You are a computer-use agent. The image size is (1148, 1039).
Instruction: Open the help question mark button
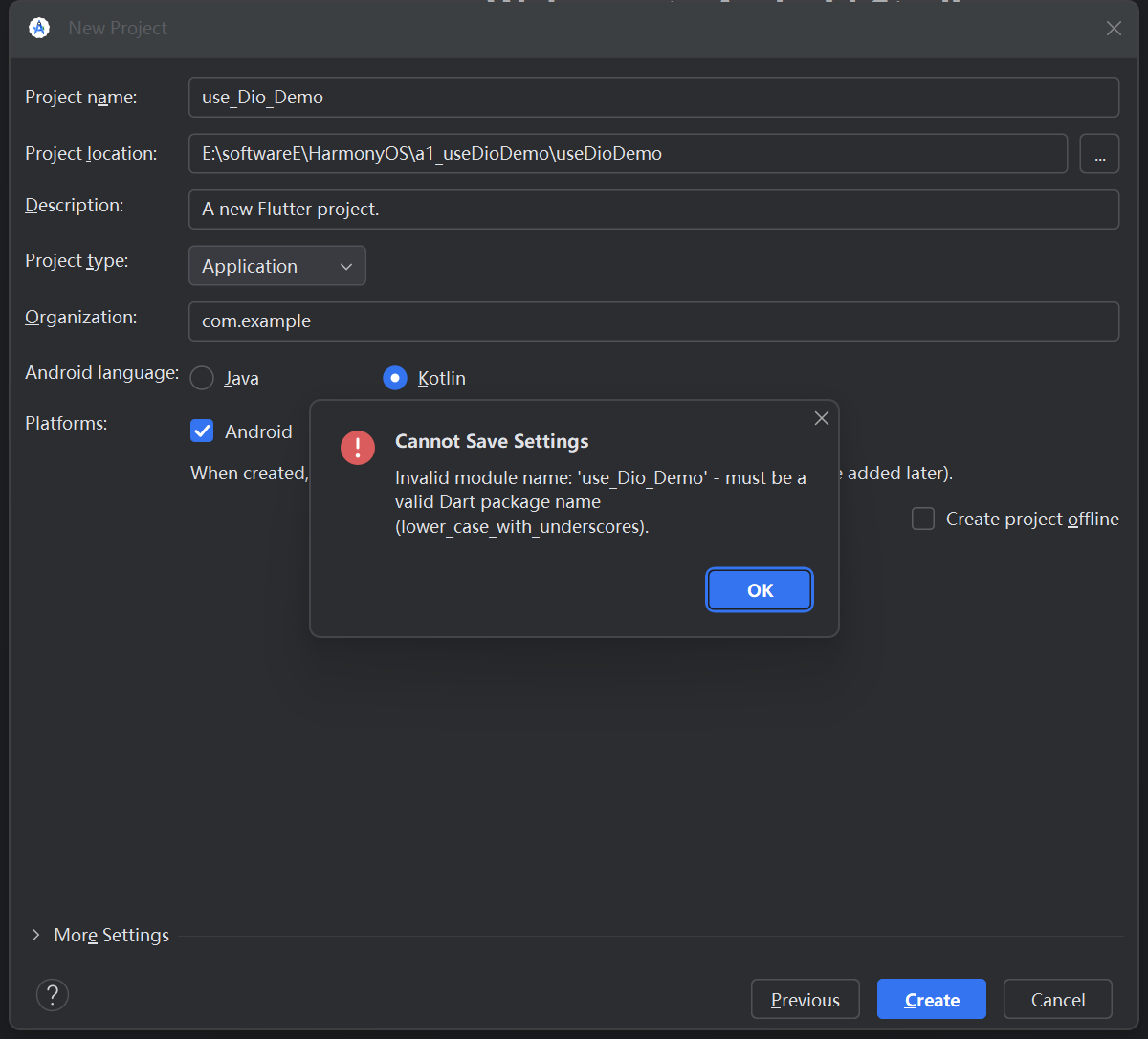tap(53, 994)
